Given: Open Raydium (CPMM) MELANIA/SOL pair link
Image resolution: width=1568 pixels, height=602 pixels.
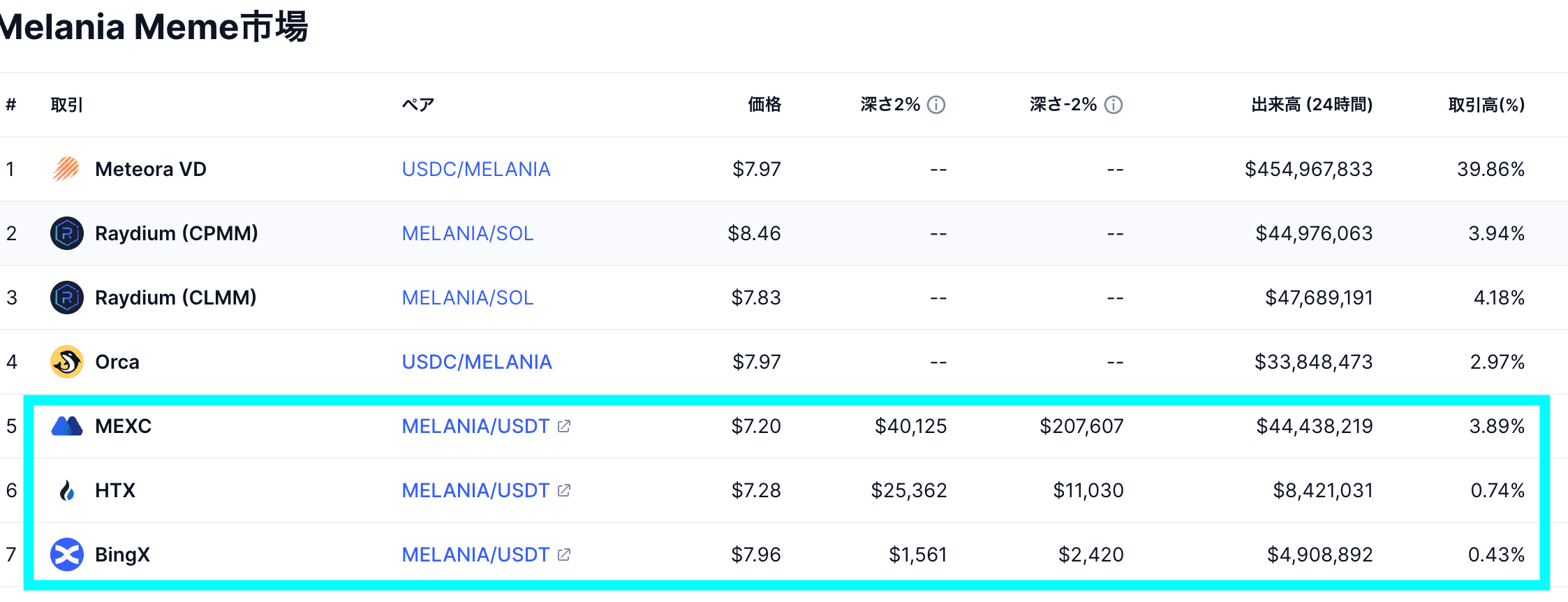Looking at the screenshot, I should (468, 233).
